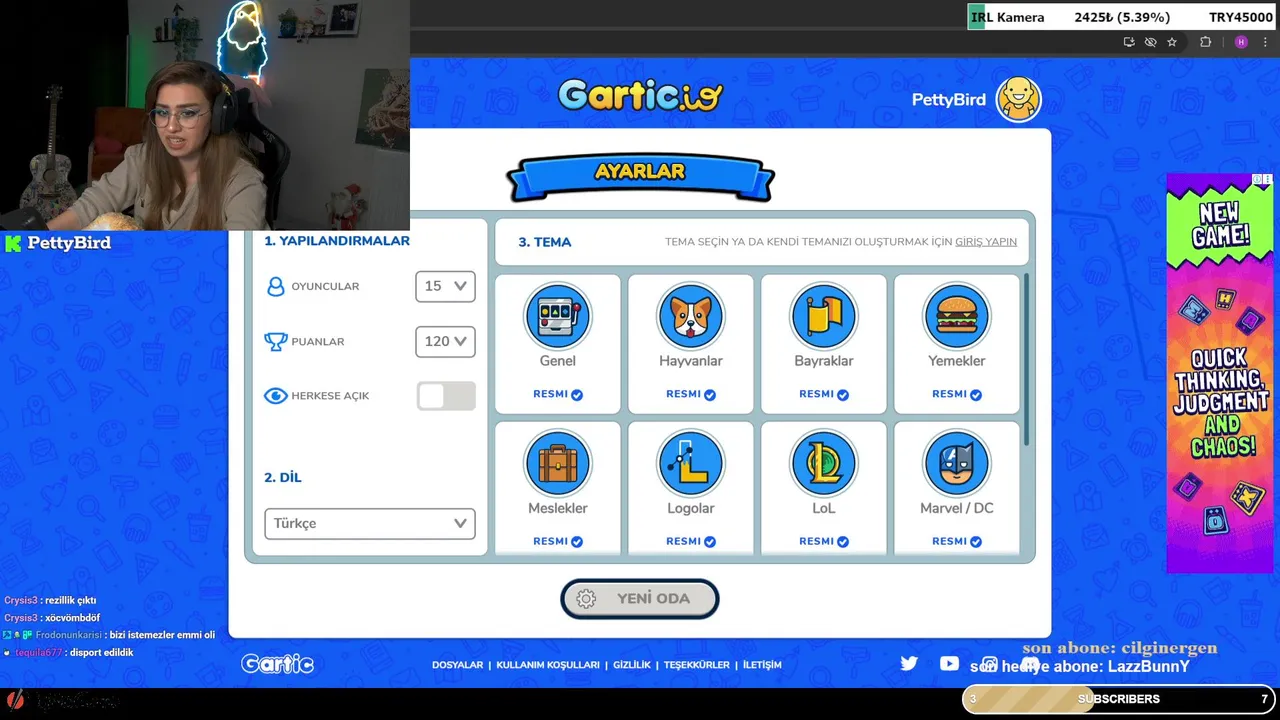Select the Marvel / DC hero icon
The image size is (1280, 720).
tap(957, 463)
